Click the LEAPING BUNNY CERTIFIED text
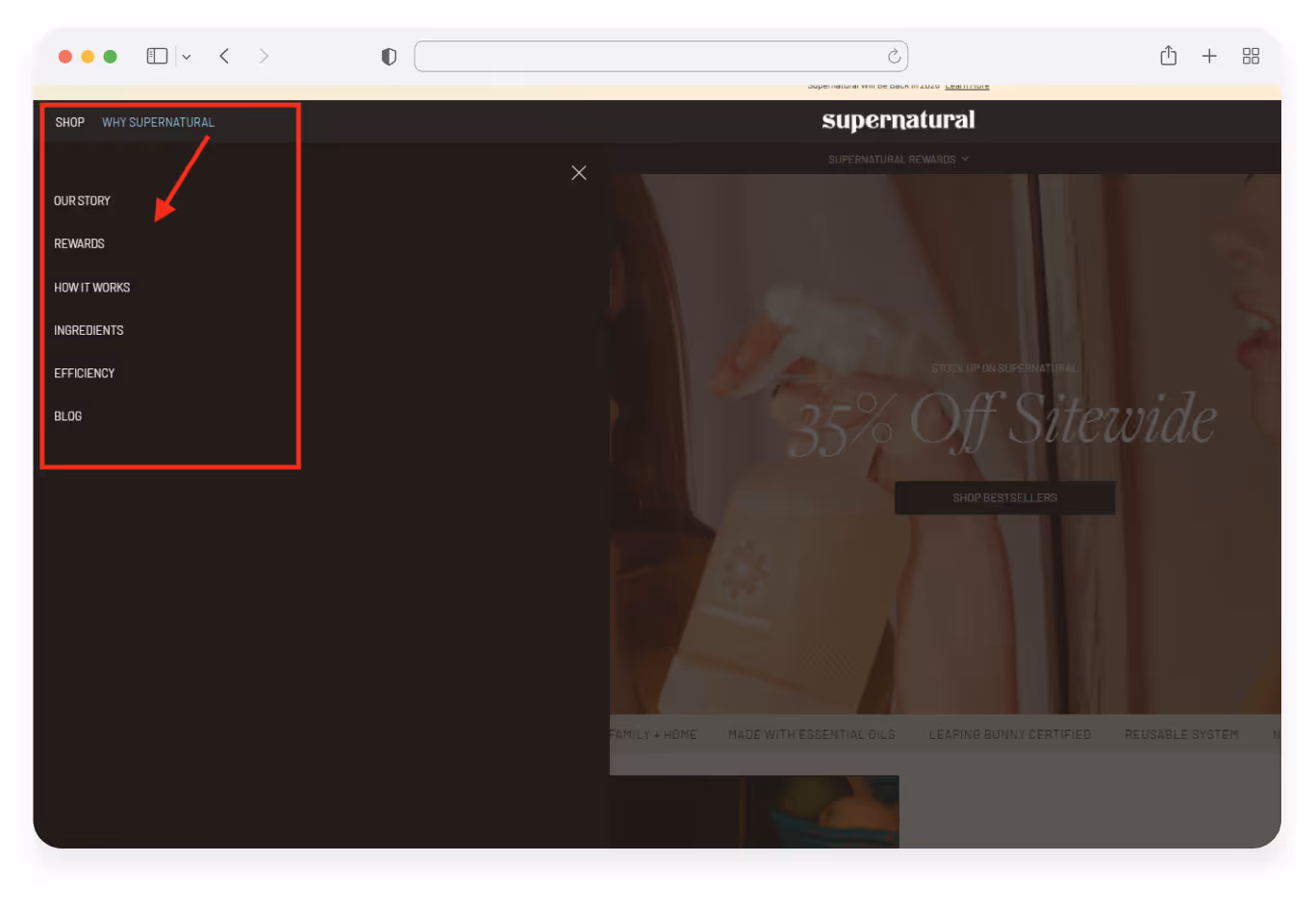This screenshot has width=1316, height=912. coord(1009,734)
